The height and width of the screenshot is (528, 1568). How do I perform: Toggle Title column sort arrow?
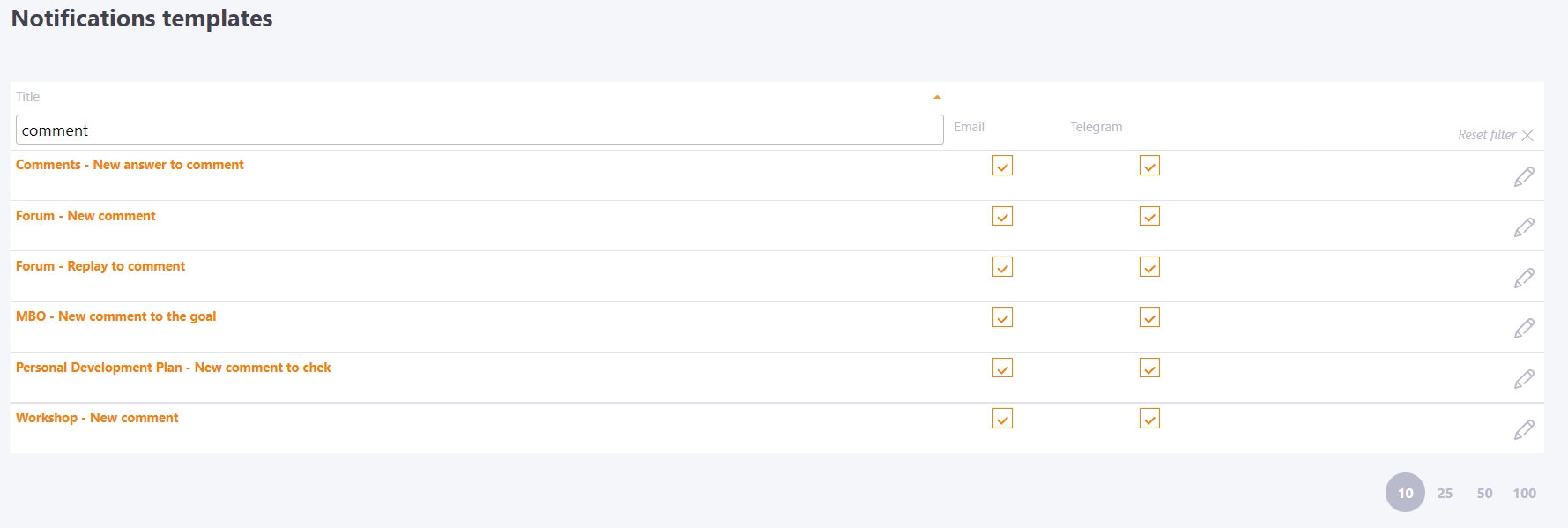937,97
